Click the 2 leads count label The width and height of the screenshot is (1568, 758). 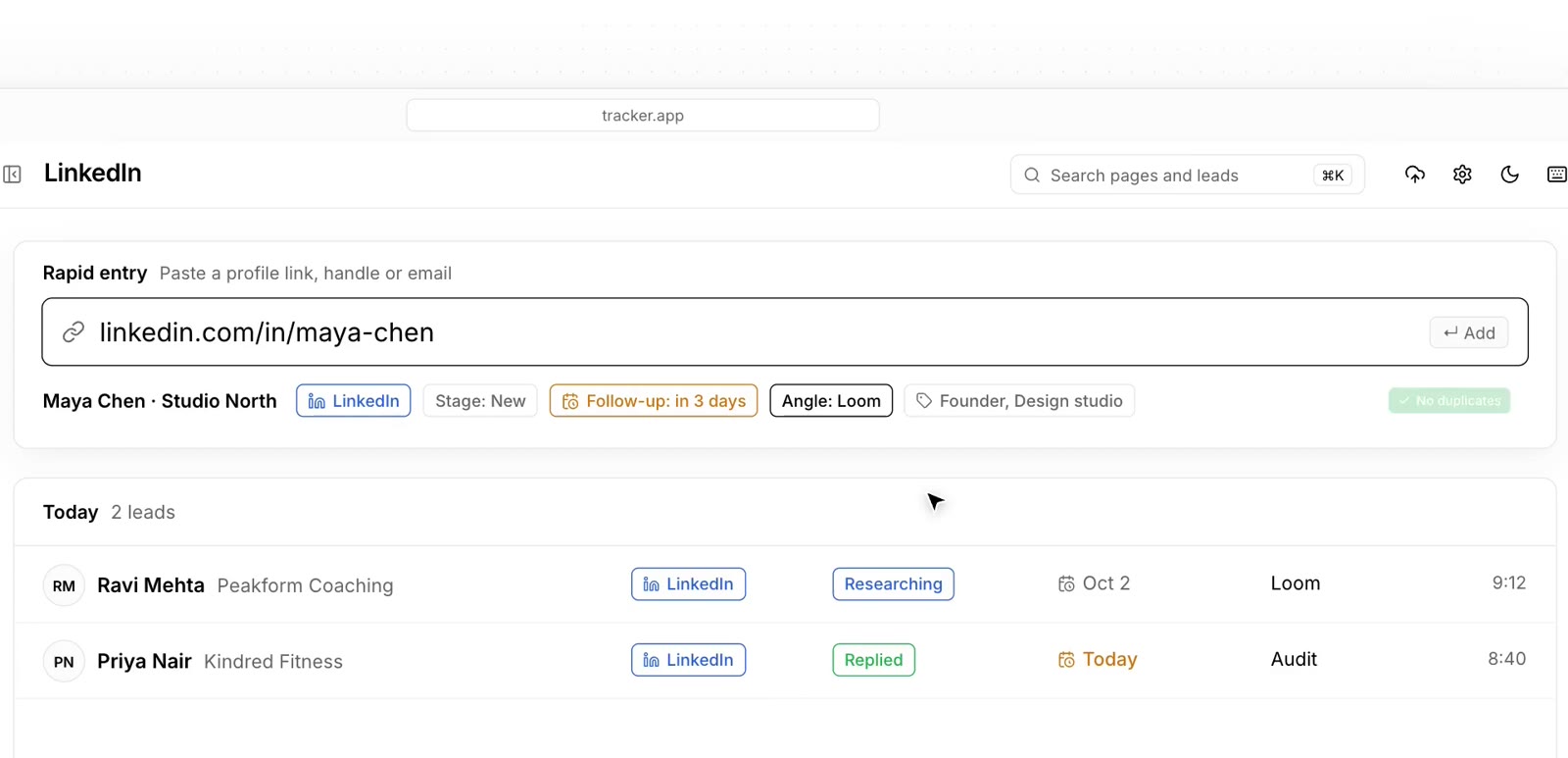click(143, 513)
